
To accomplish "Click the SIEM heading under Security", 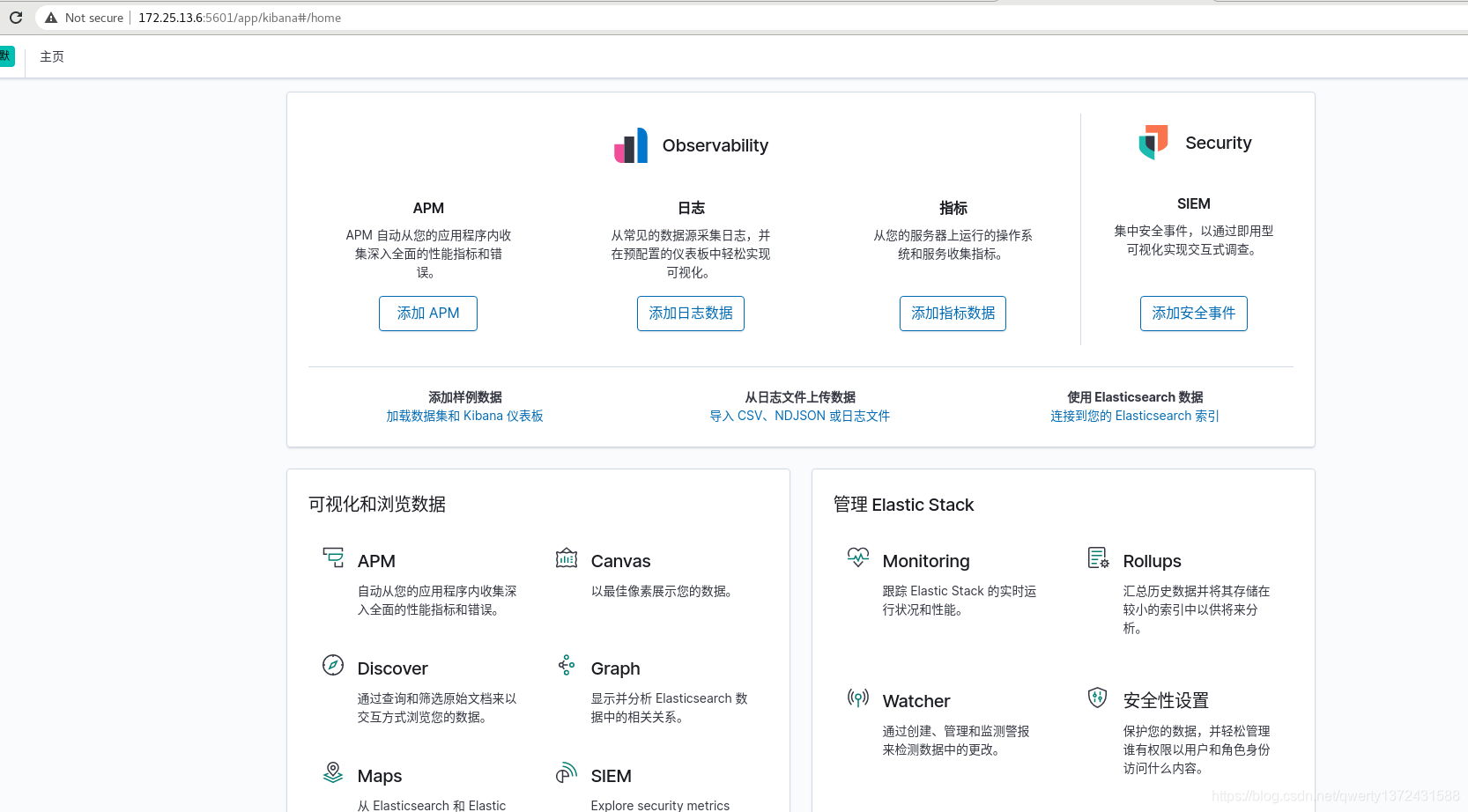I will (1194, 203).
